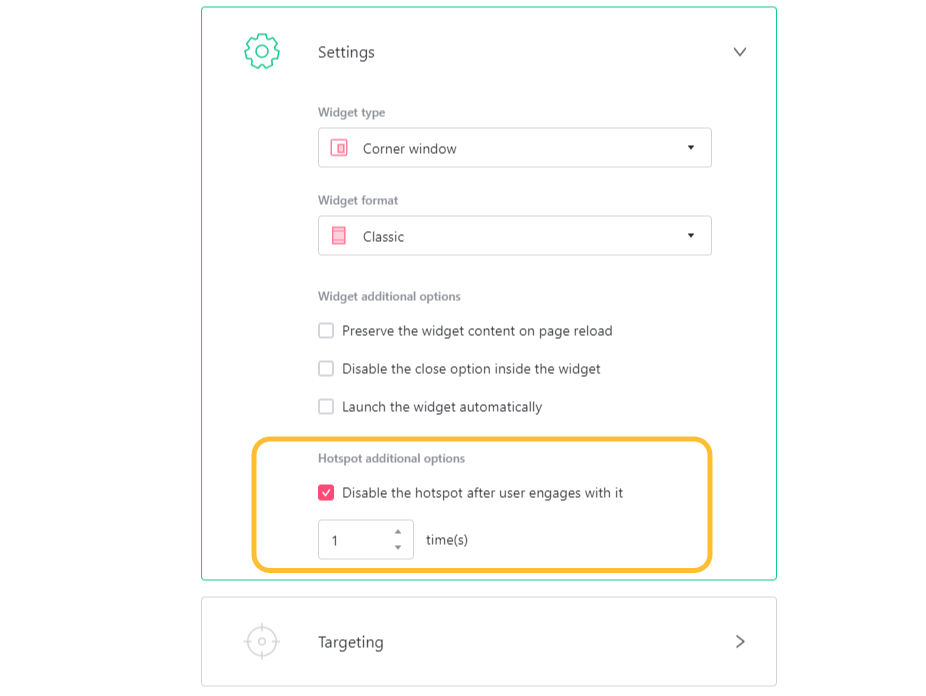926x696 pixels.
Task: Increment the time(s) counter up arrow
Action: [x=398, y=532]
